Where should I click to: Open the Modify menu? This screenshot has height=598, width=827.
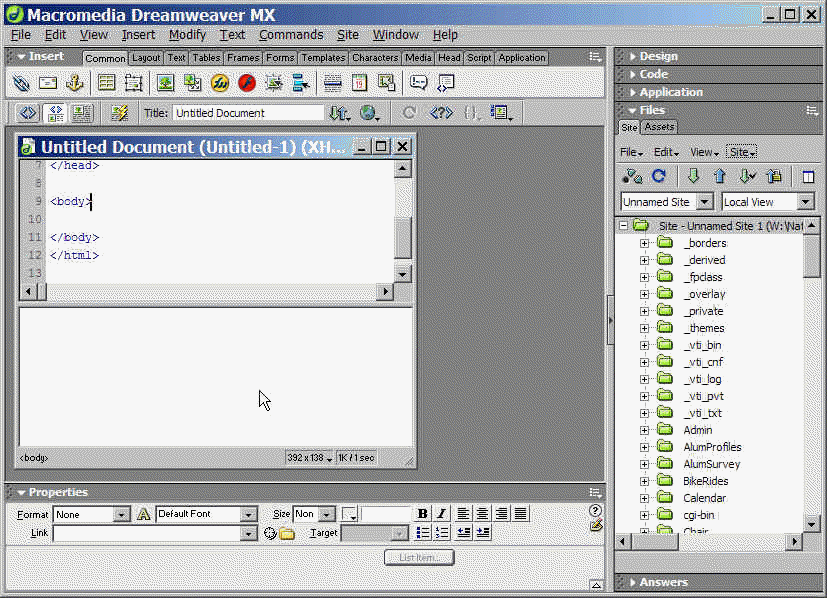187,35
